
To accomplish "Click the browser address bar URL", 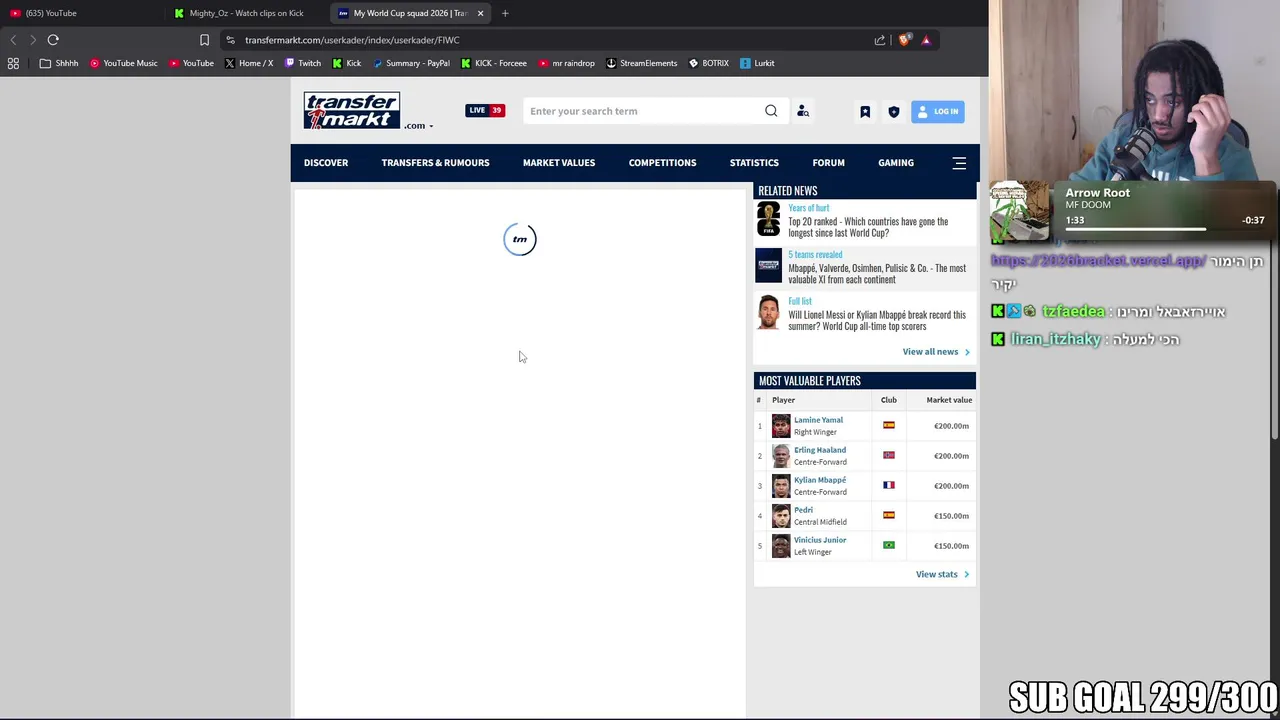I will (x=352, y=40).
